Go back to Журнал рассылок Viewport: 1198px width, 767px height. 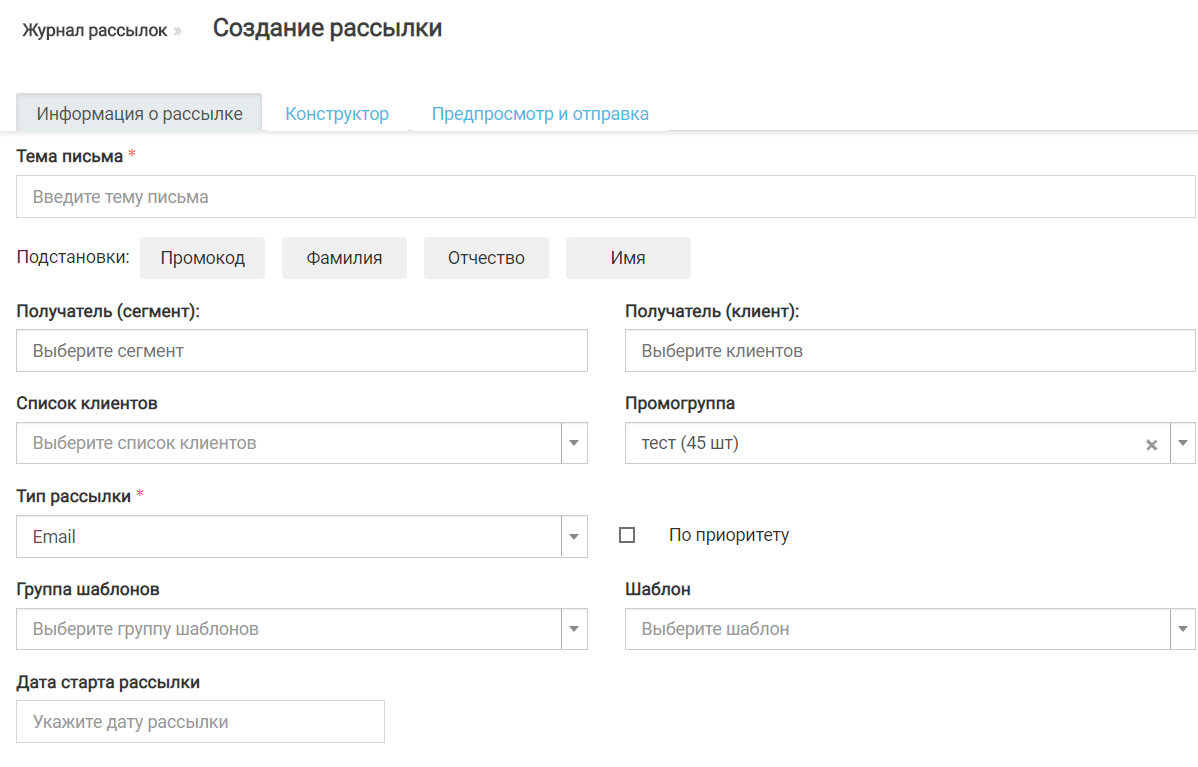pyautogui.click(x=95, y=30)
